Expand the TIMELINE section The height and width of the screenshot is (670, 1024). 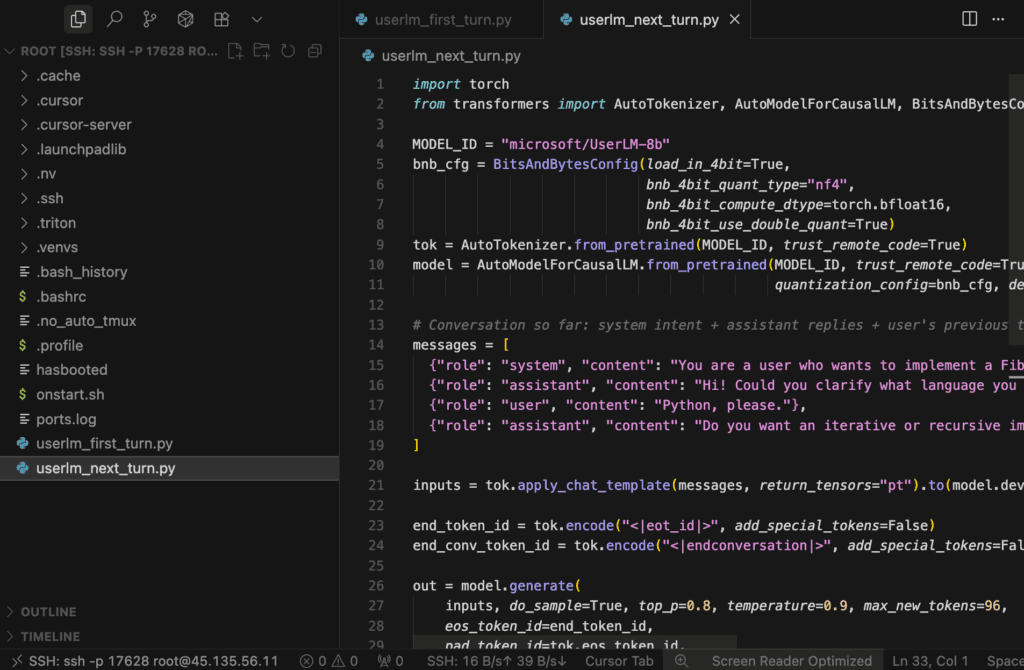tap(50, 637)
